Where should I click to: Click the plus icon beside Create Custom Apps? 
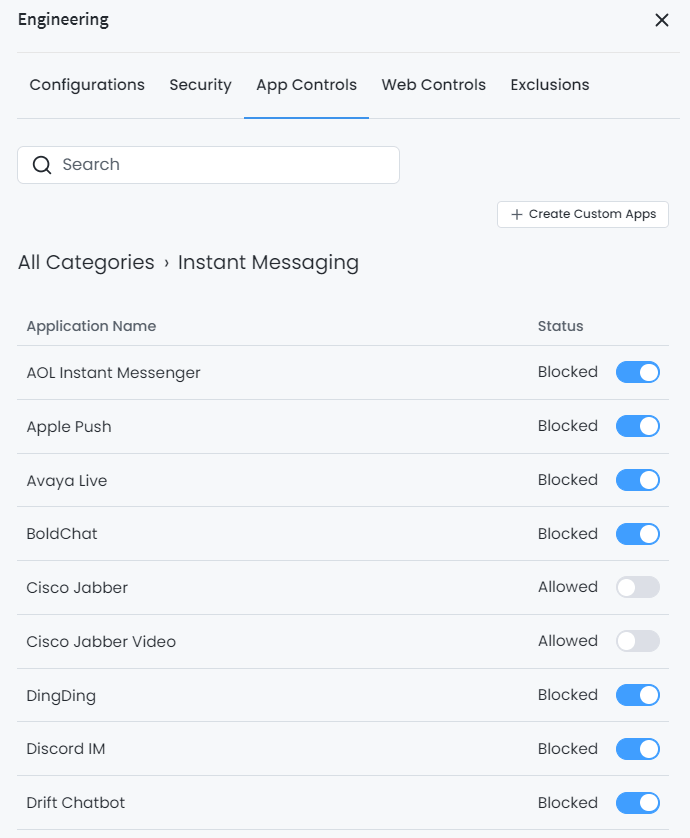tap(516, 214)
